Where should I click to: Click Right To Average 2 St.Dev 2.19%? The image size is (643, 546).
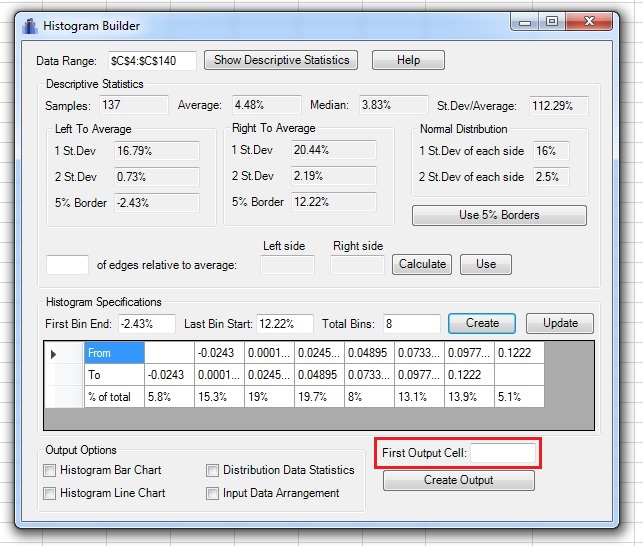point(334,176)
